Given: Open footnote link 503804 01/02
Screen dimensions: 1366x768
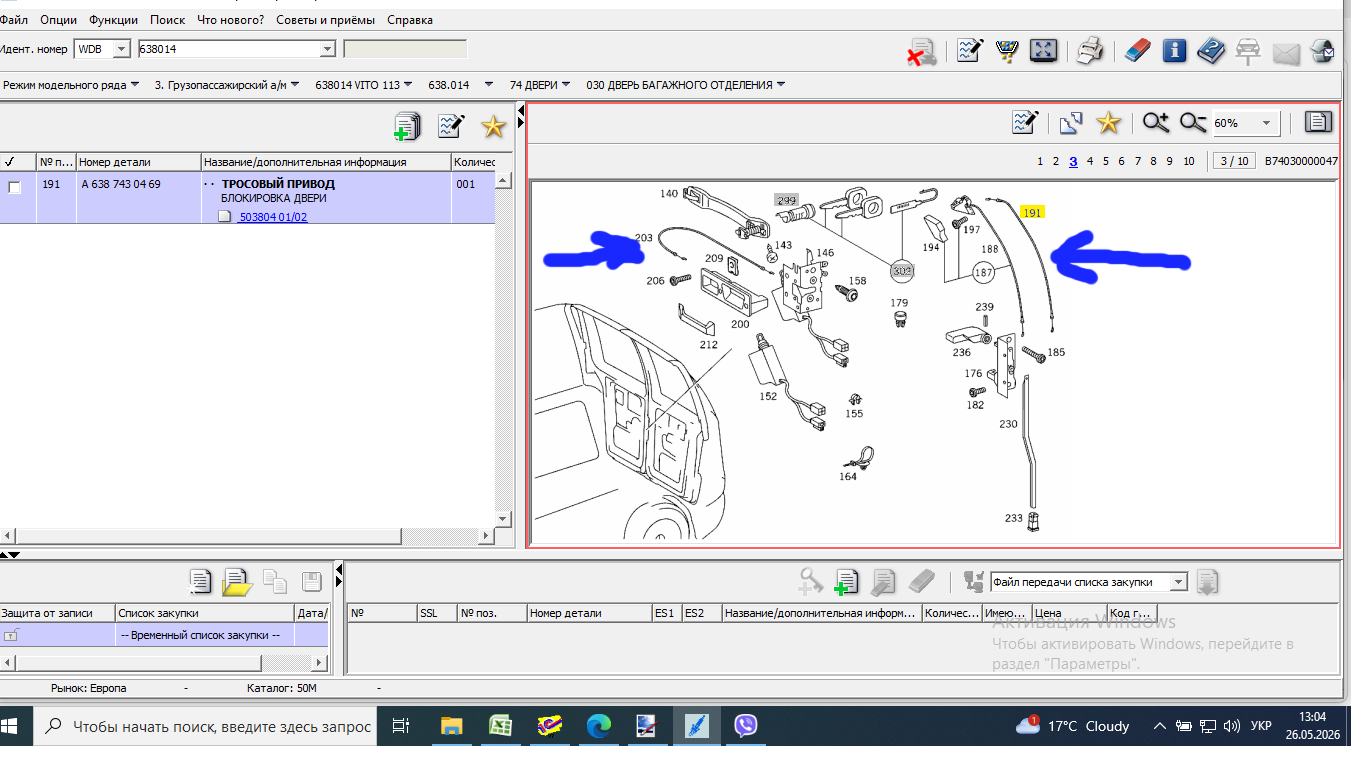Looking at the screenshot, I should (x=273, y=216).
